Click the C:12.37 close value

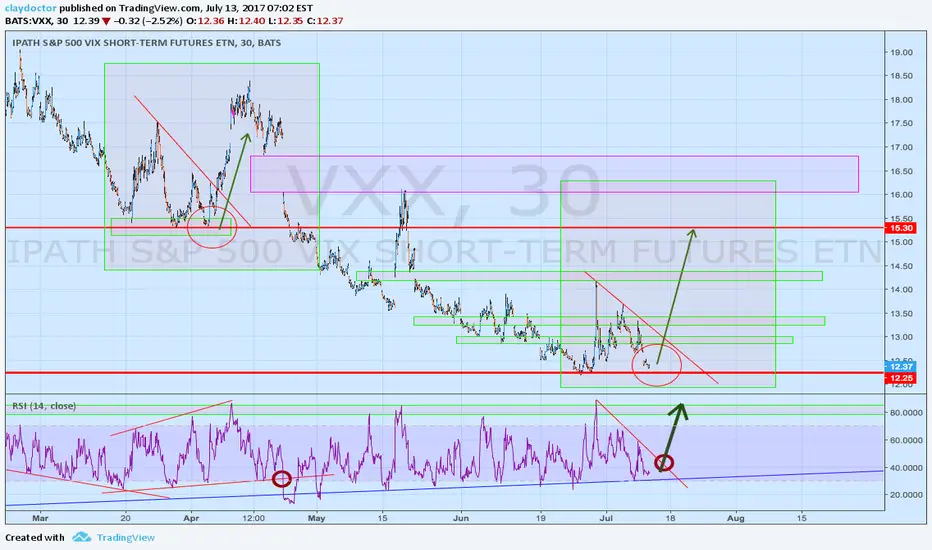click(x=324, y=21)
